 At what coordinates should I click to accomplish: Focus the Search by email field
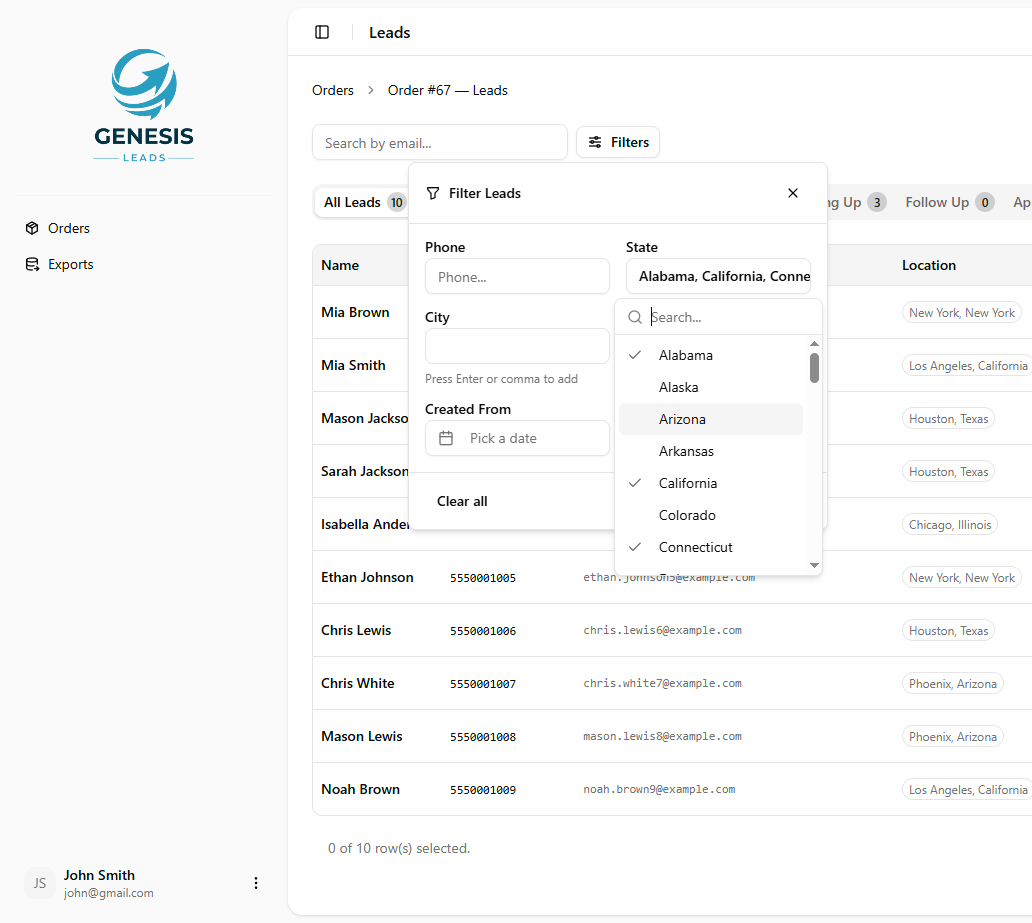(x=440, y=143)
